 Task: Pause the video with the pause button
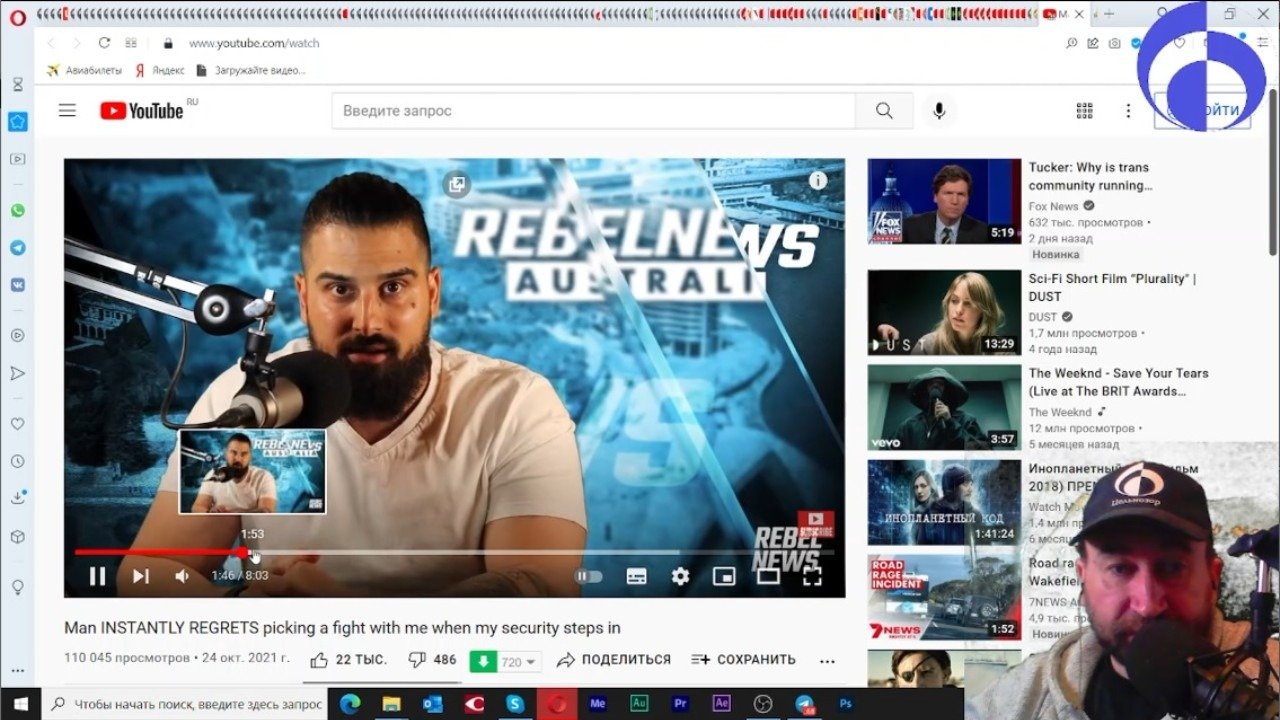97,576
